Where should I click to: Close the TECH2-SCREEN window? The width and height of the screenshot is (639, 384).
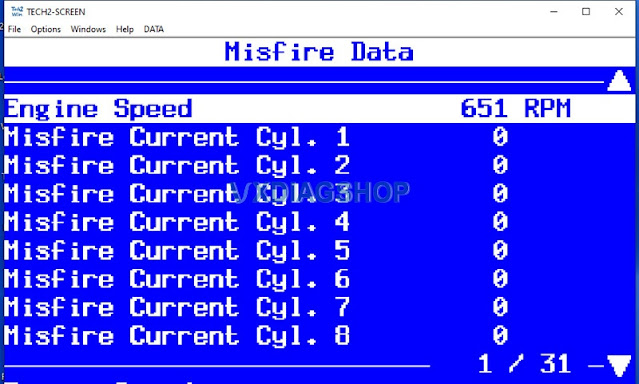coord(619,11)
